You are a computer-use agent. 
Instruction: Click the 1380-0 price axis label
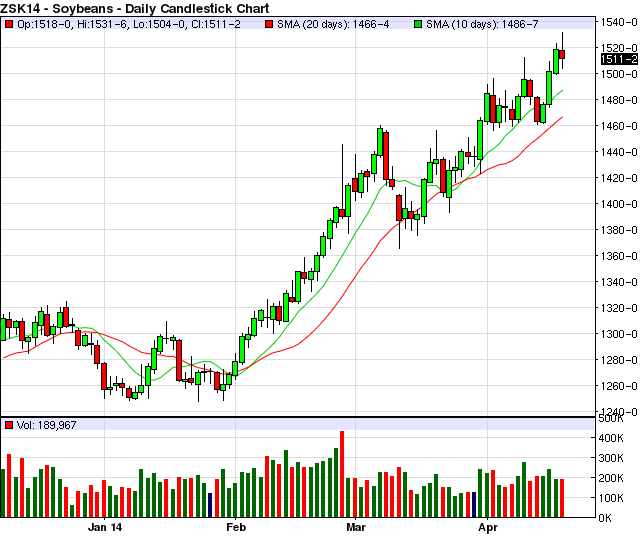pos(619,230)
